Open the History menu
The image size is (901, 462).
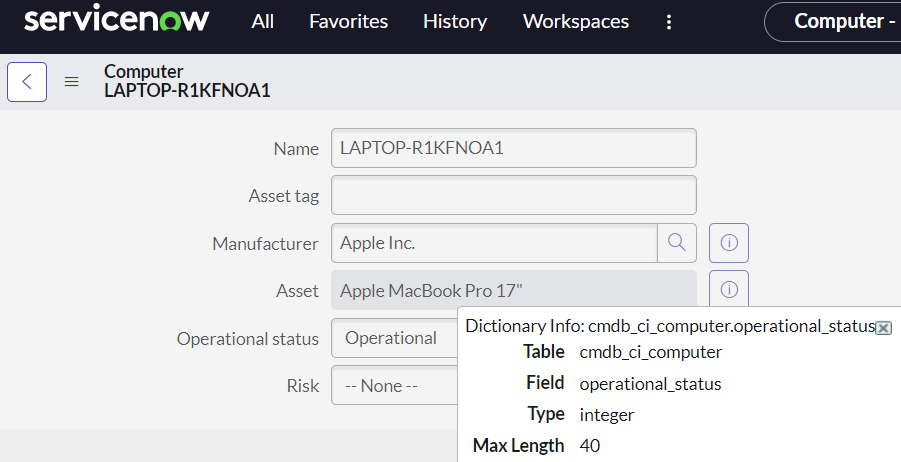click(455, 21)
